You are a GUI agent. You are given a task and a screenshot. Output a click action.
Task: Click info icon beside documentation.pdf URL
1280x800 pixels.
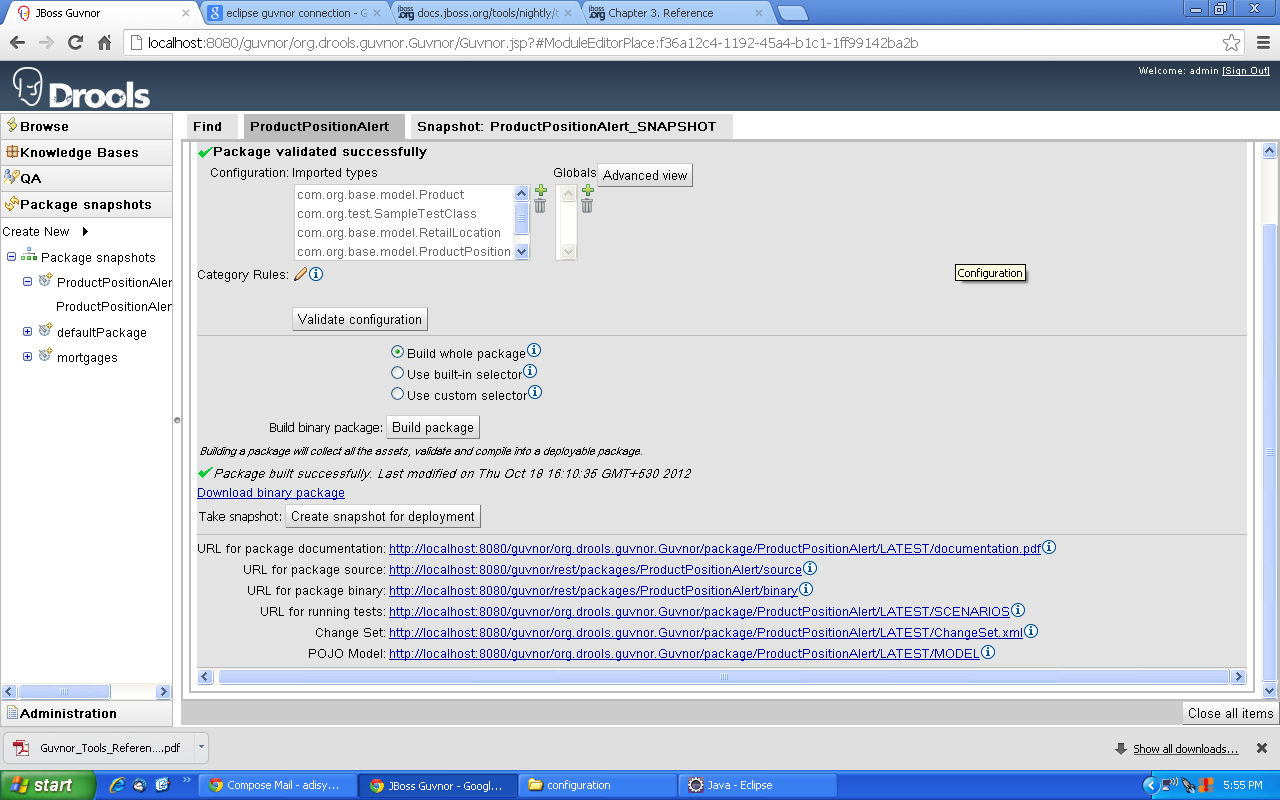1049,548
